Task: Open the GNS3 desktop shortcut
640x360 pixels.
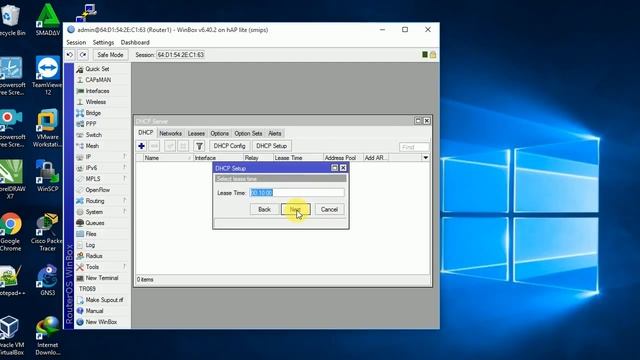Action: tap(47, 280)
